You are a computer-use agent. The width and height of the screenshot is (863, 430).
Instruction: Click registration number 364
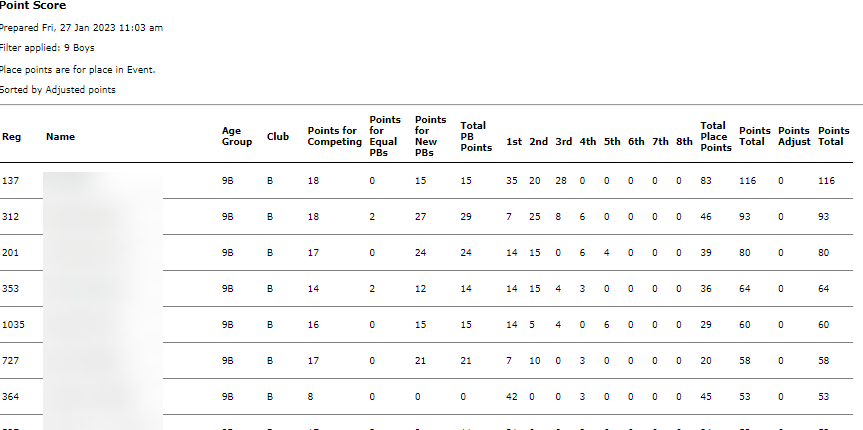point(10,397)
